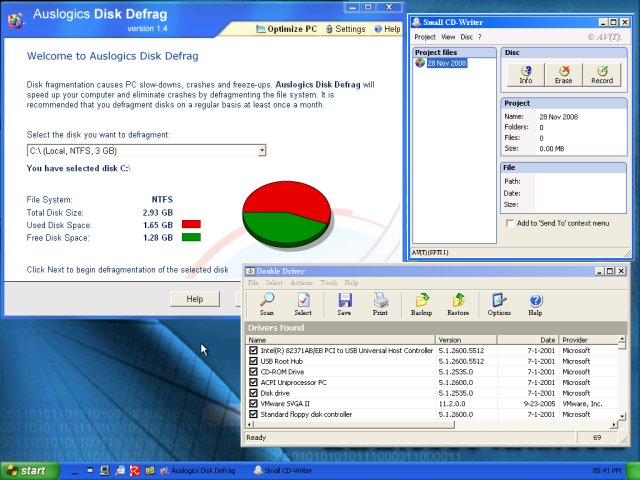Open the Windows Start menu
The width and height of the screenshot is (640, 480).
[x=29, y=471]
